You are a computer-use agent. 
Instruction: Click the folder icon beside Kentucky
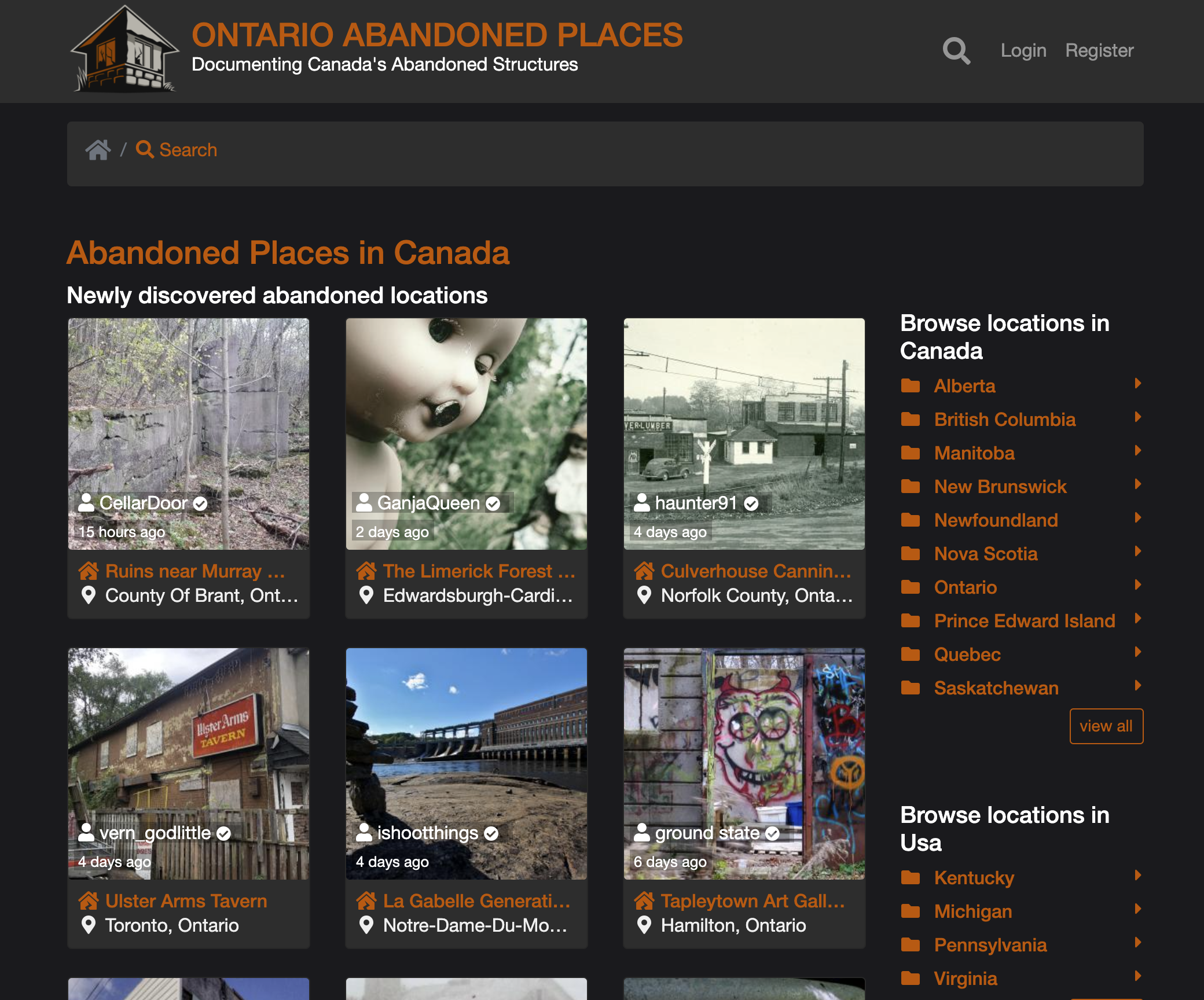coord(911,878)
